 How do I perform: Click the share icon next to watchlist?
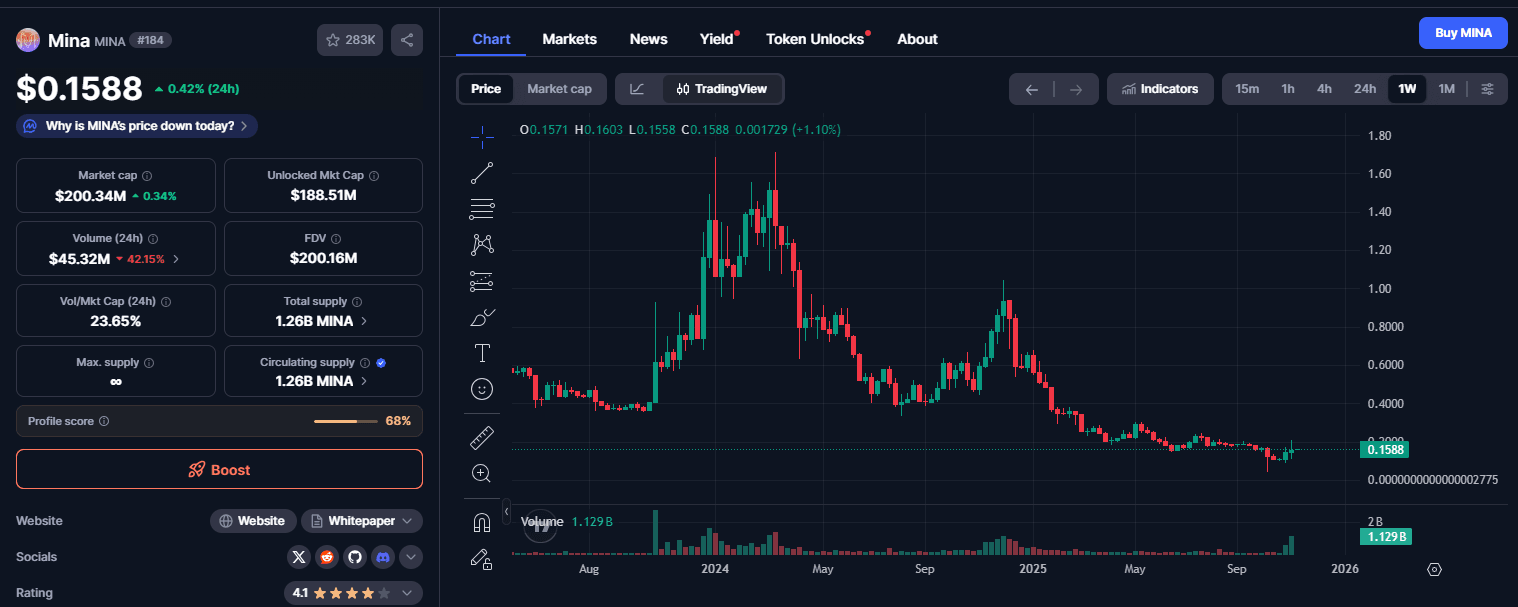coord(407,40)
